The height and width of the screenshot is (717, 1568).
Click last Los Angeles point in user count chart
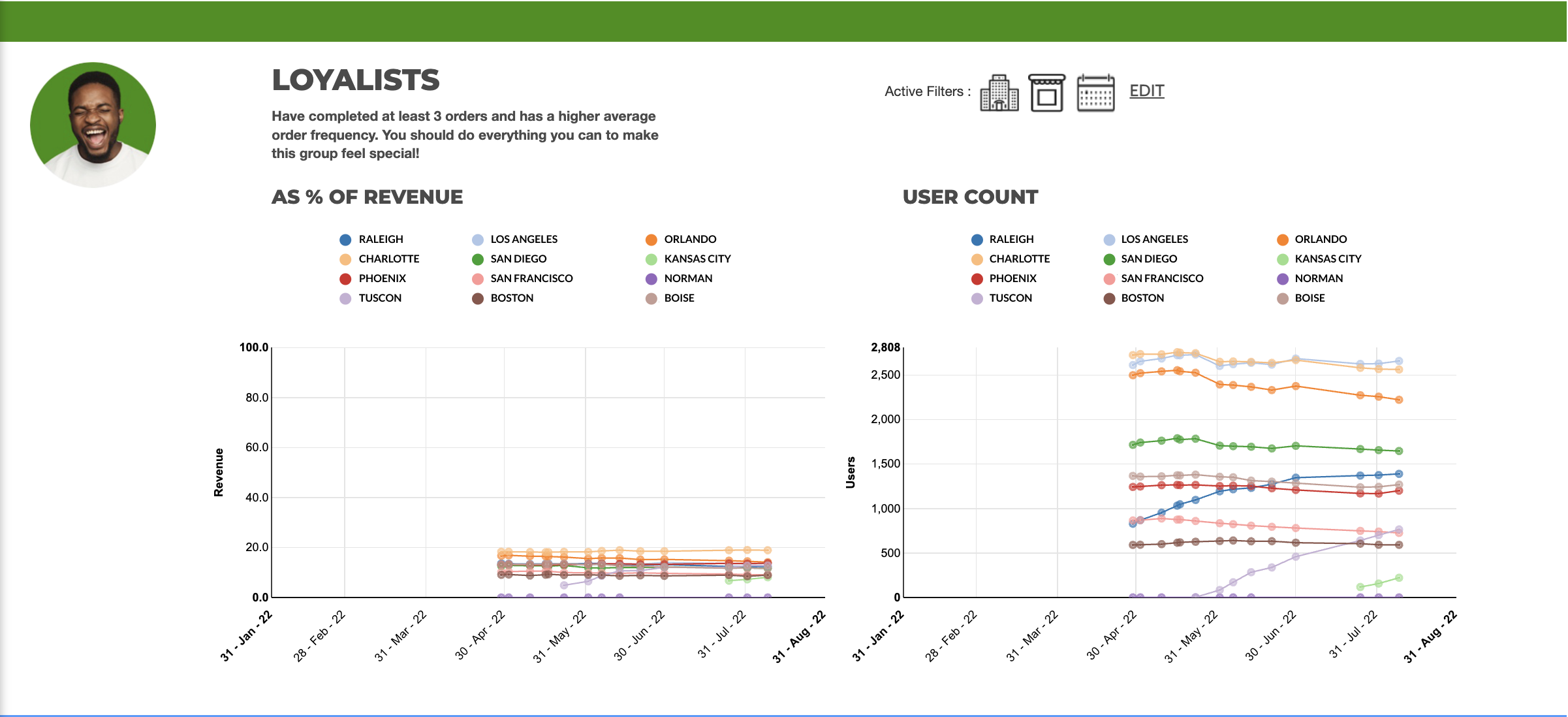pyautogui.click(x=1399, y=361)
